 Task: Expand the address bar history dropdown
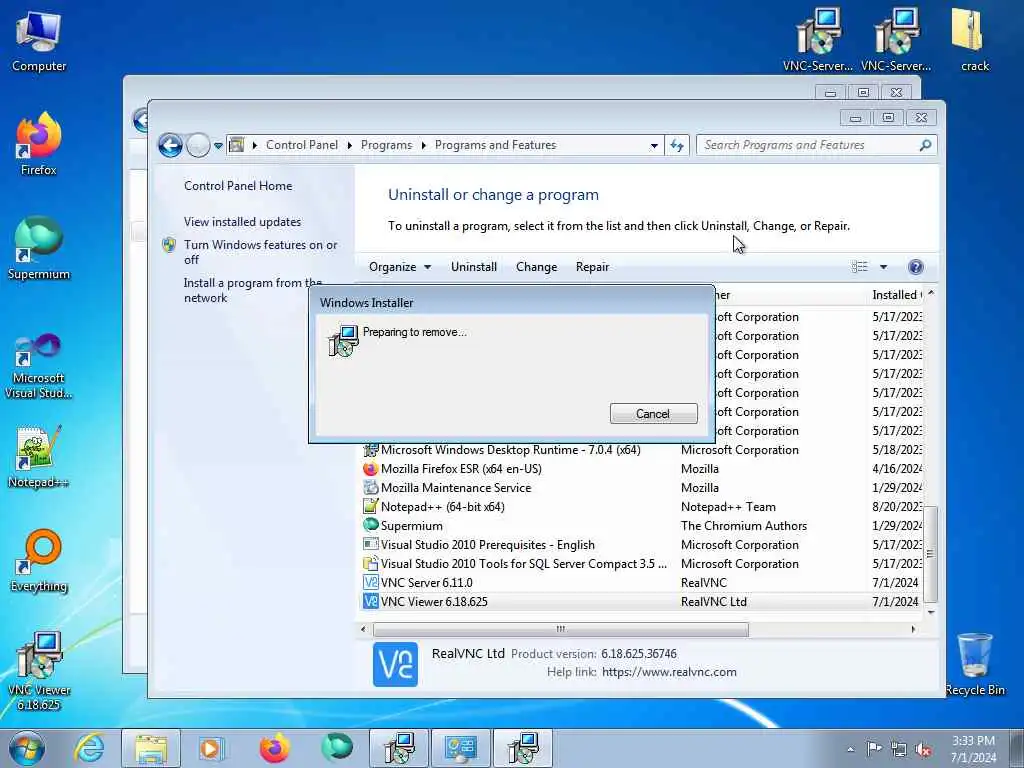pyautogui.click(x=654, y=146)
